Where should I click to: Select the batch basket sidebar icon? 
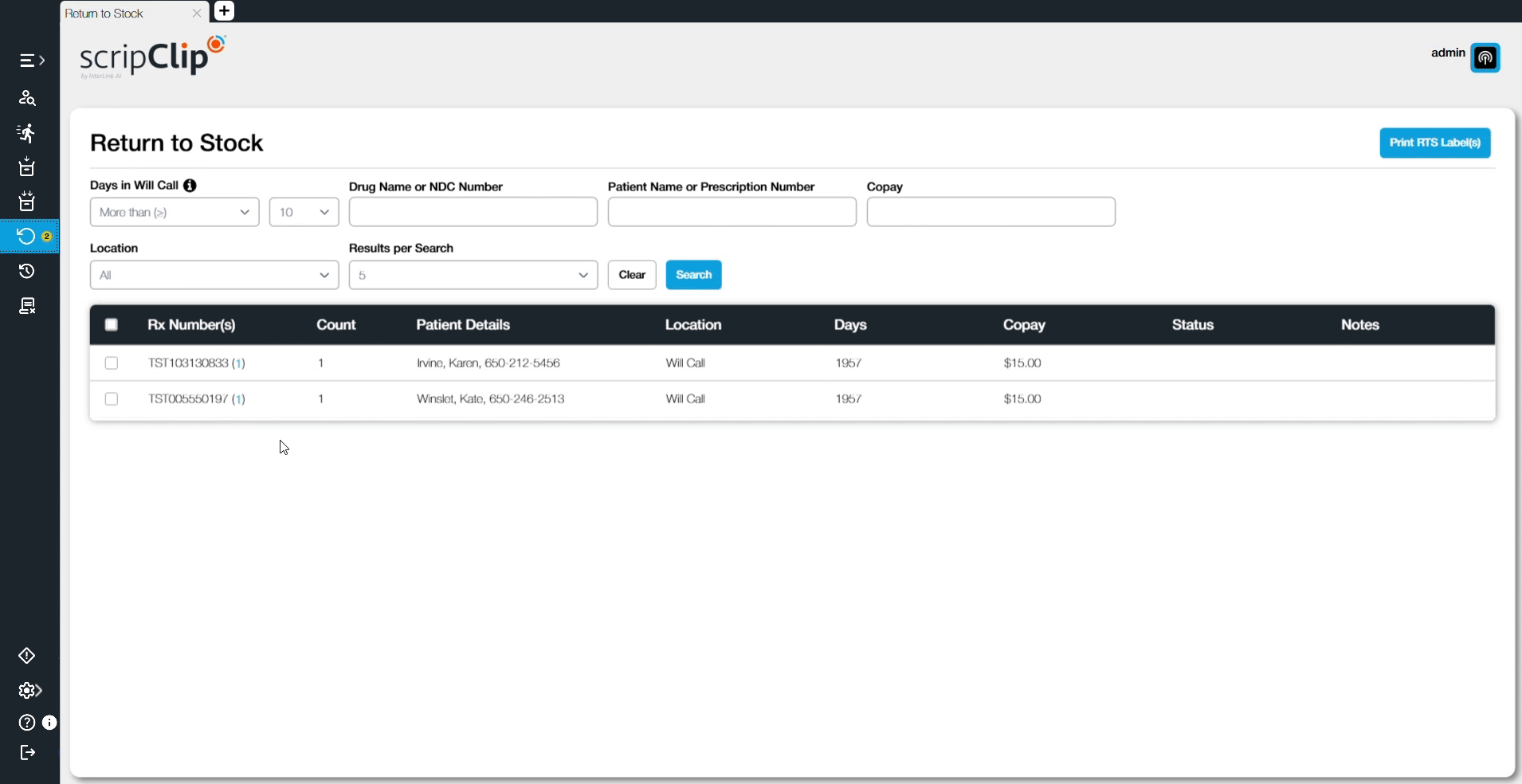pyautogui.click(x=27, y=202)
